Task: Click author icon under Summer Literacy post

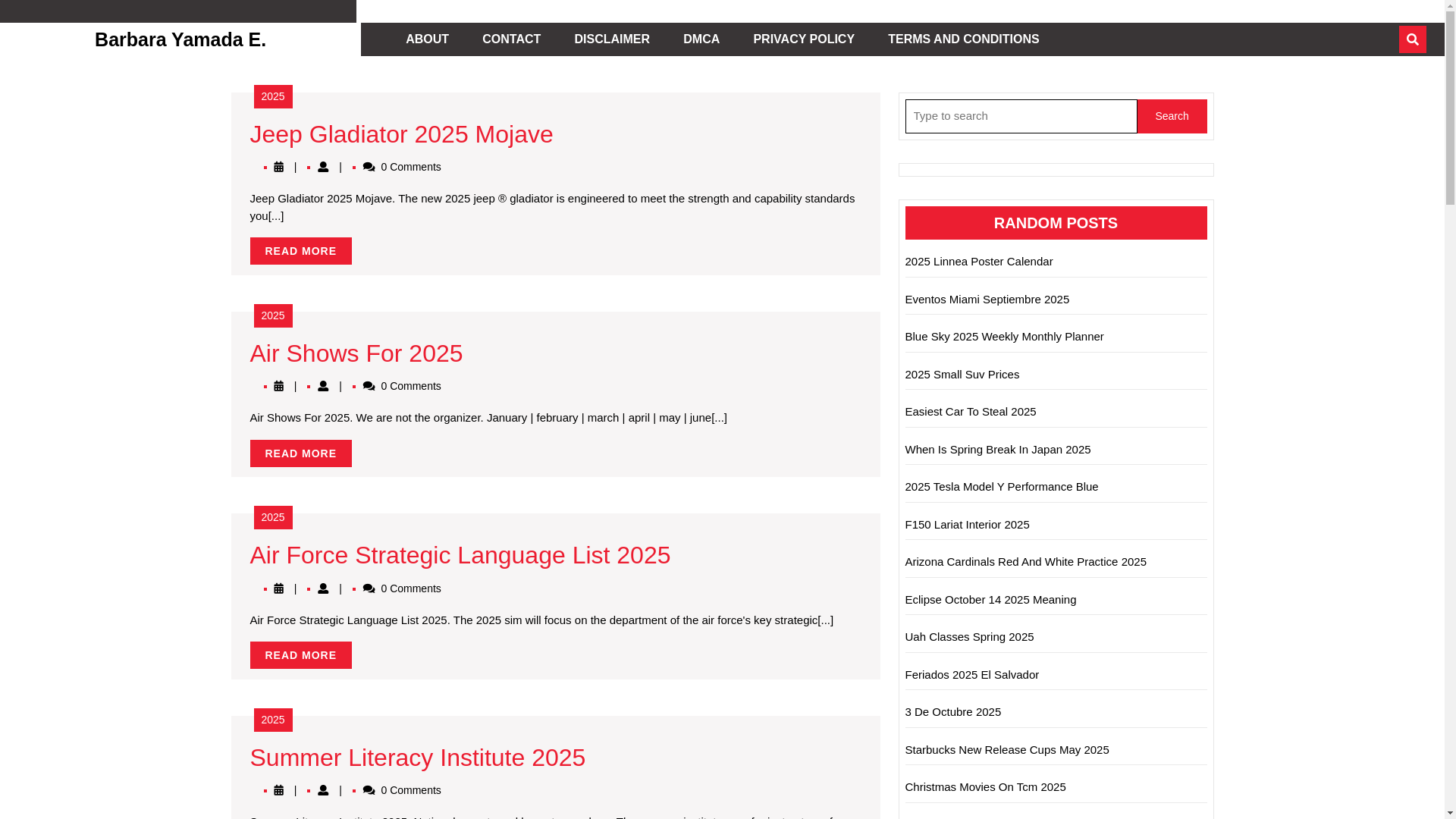Action: (x=323, y=790)
